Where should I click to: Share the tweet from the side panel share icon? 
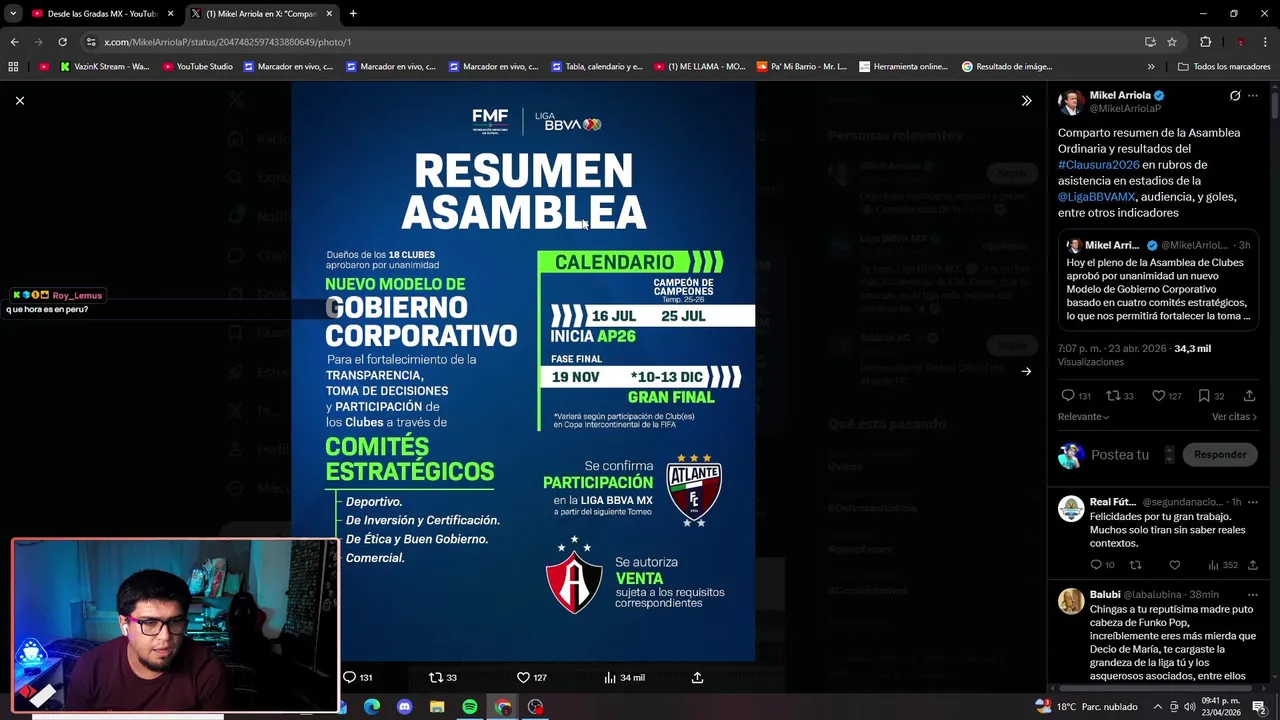click(x=1249, y=396)
